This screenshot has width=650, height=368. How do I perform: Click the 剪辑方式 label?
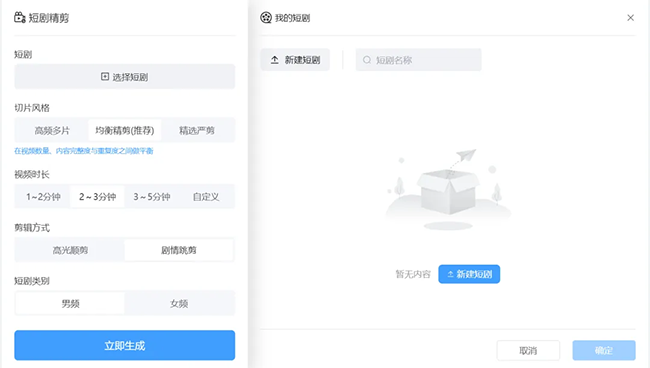(32, 228)
